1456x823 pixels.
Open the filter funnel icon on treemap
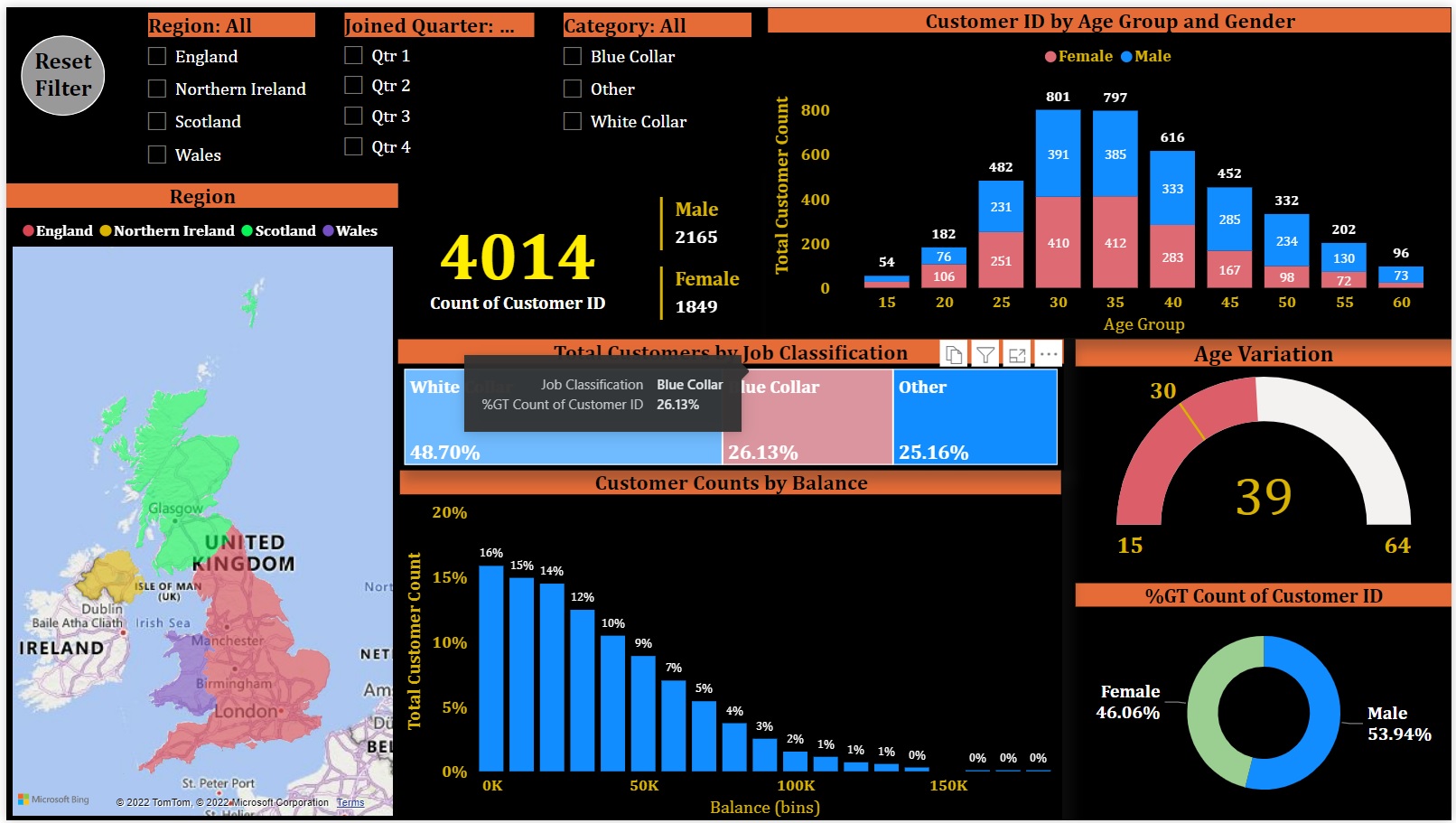(985, 355)
